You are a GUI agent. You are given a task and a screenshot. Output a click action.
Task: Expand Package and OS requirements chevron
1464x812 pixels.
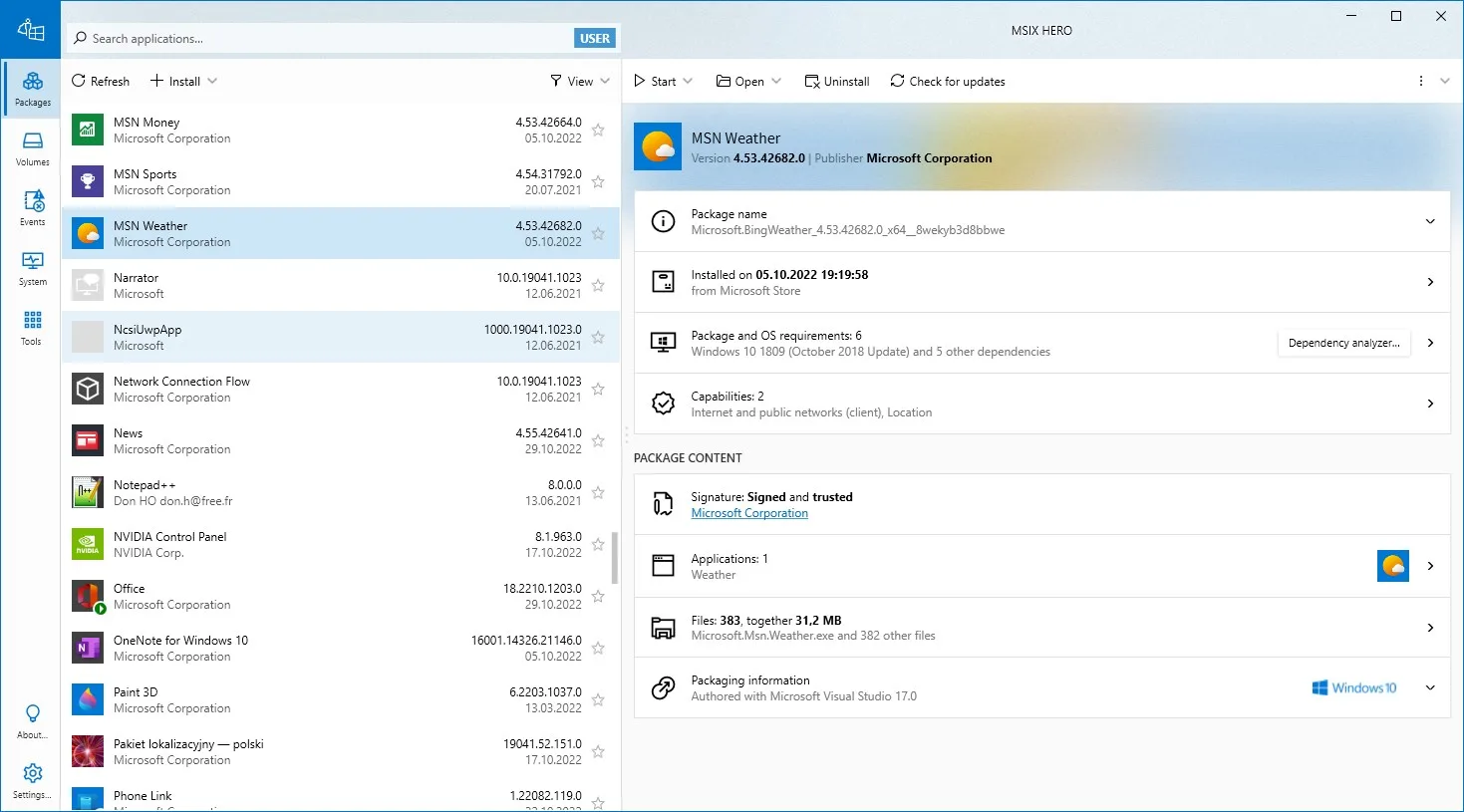pos(1430,343)
